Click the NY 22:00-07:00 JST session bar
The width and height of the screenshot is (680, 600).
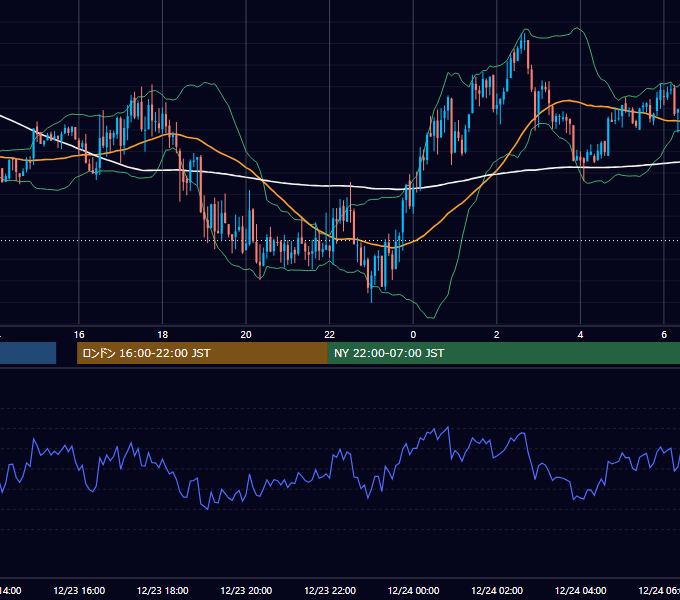coord(503,353)
